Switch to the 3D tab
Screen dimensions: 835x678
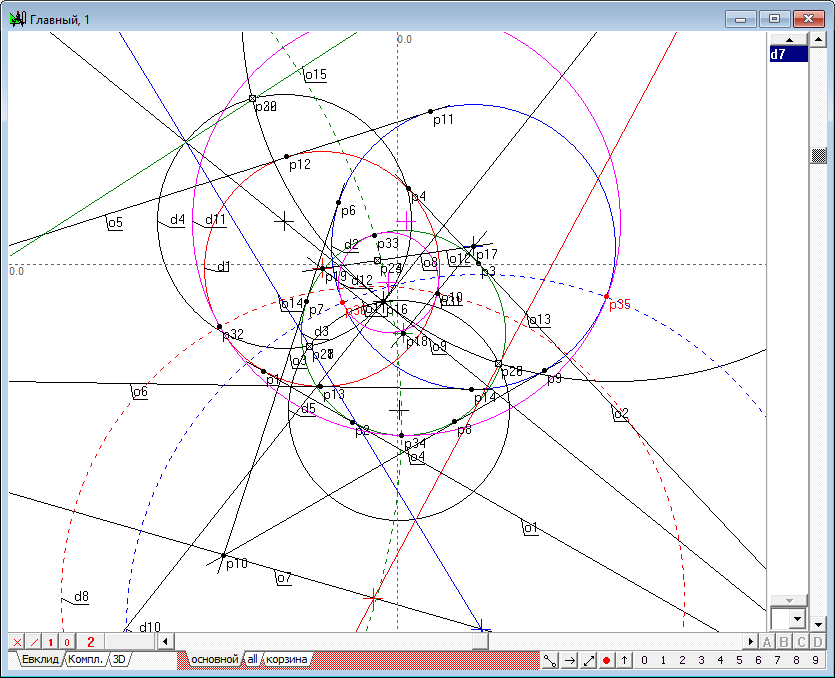[119, 659]
